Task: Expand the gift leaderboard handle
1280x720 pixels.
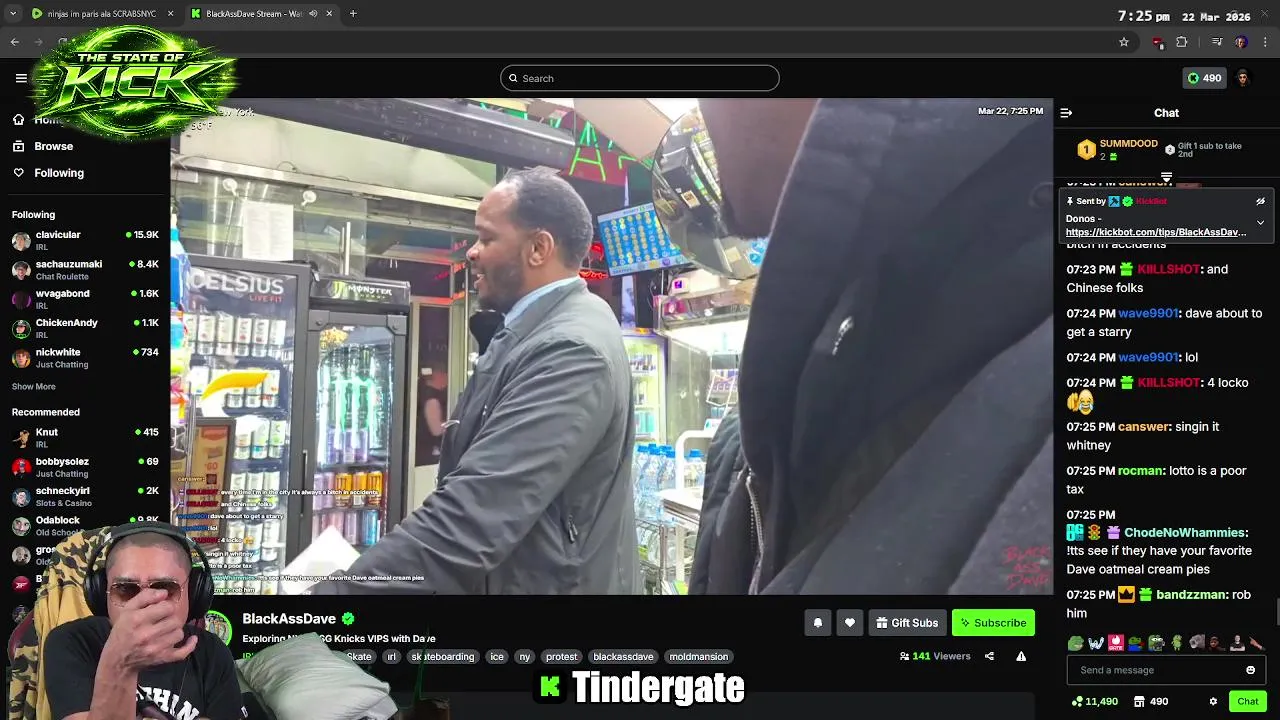Action: tap(1166, 177)
